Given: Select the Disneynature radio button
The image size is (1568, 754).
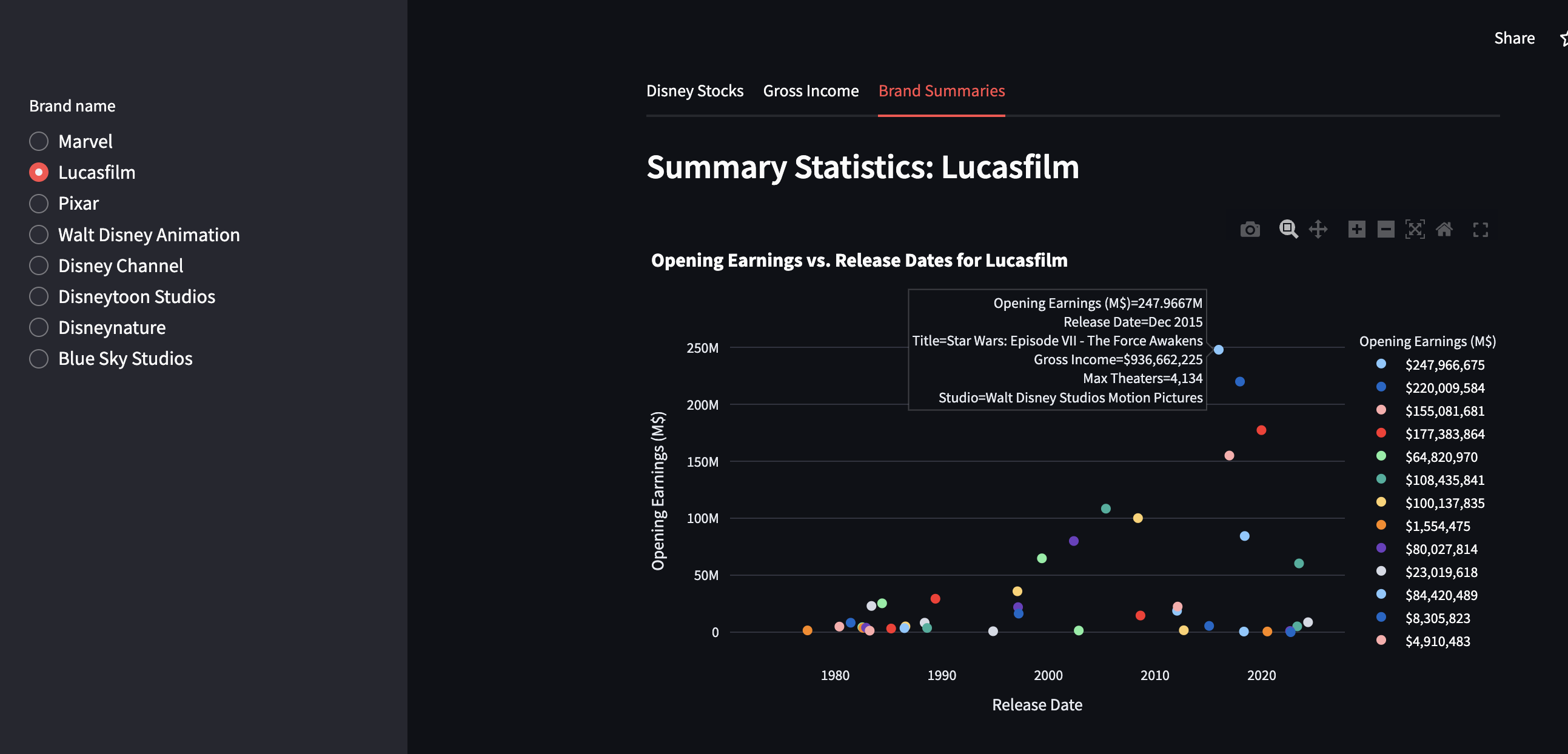Looking at the screenshot, I should (x=39, y=327).
